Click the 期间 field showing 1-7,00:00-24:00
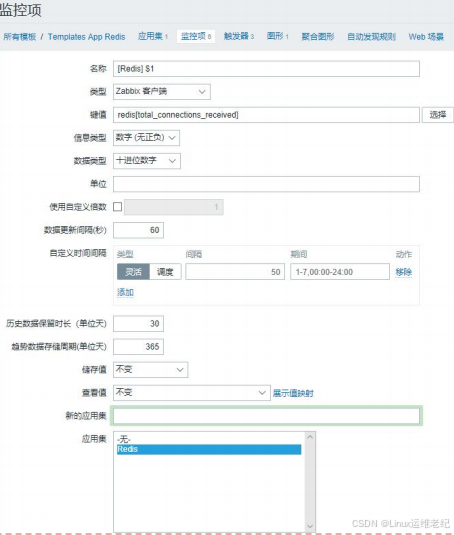 pyautogui.click(x=340, y=272)
